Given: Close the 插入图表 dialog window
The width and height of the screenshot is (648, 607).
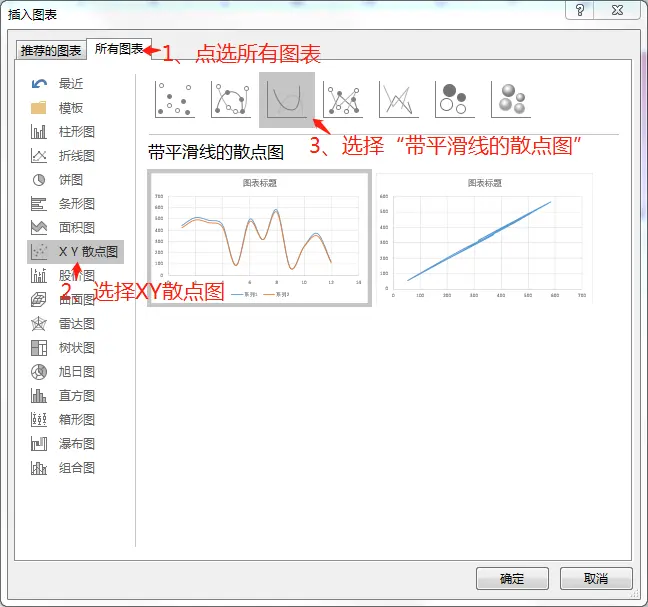Looking at the screenshot, I should tap(617, 10).
